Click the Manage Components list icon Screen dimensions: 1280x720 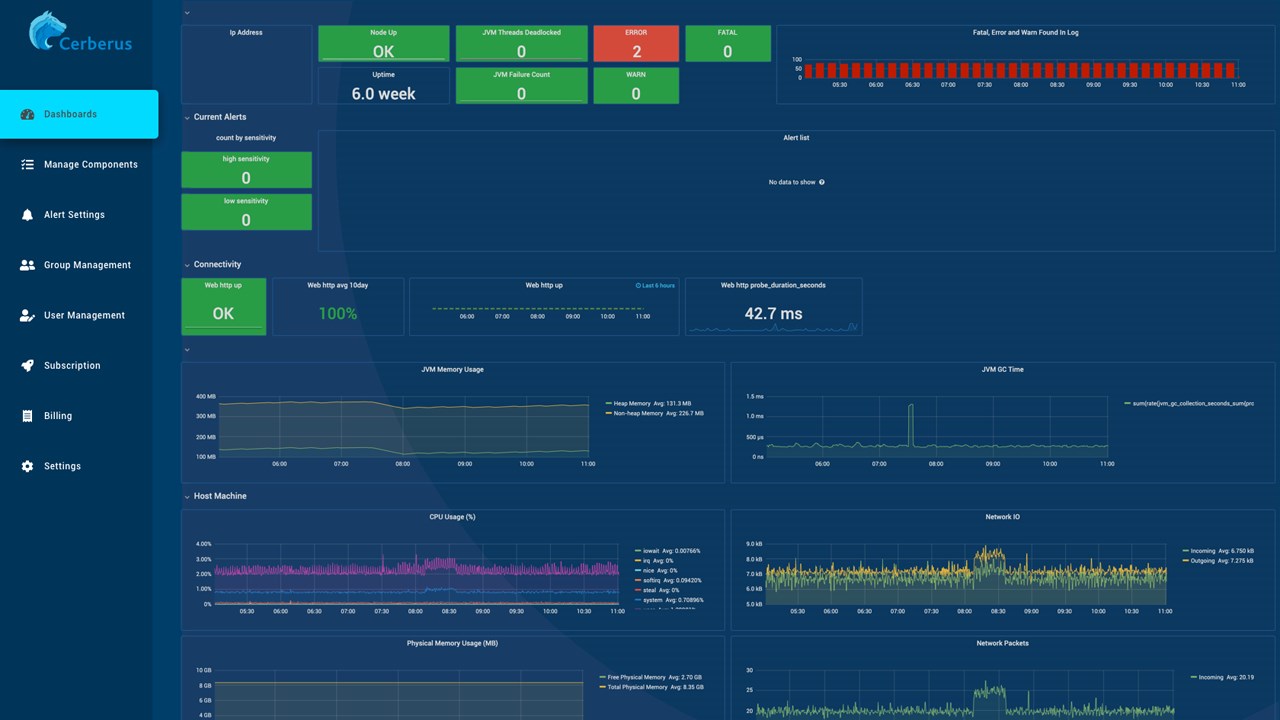pyautogui.click(x=27, y=164)
